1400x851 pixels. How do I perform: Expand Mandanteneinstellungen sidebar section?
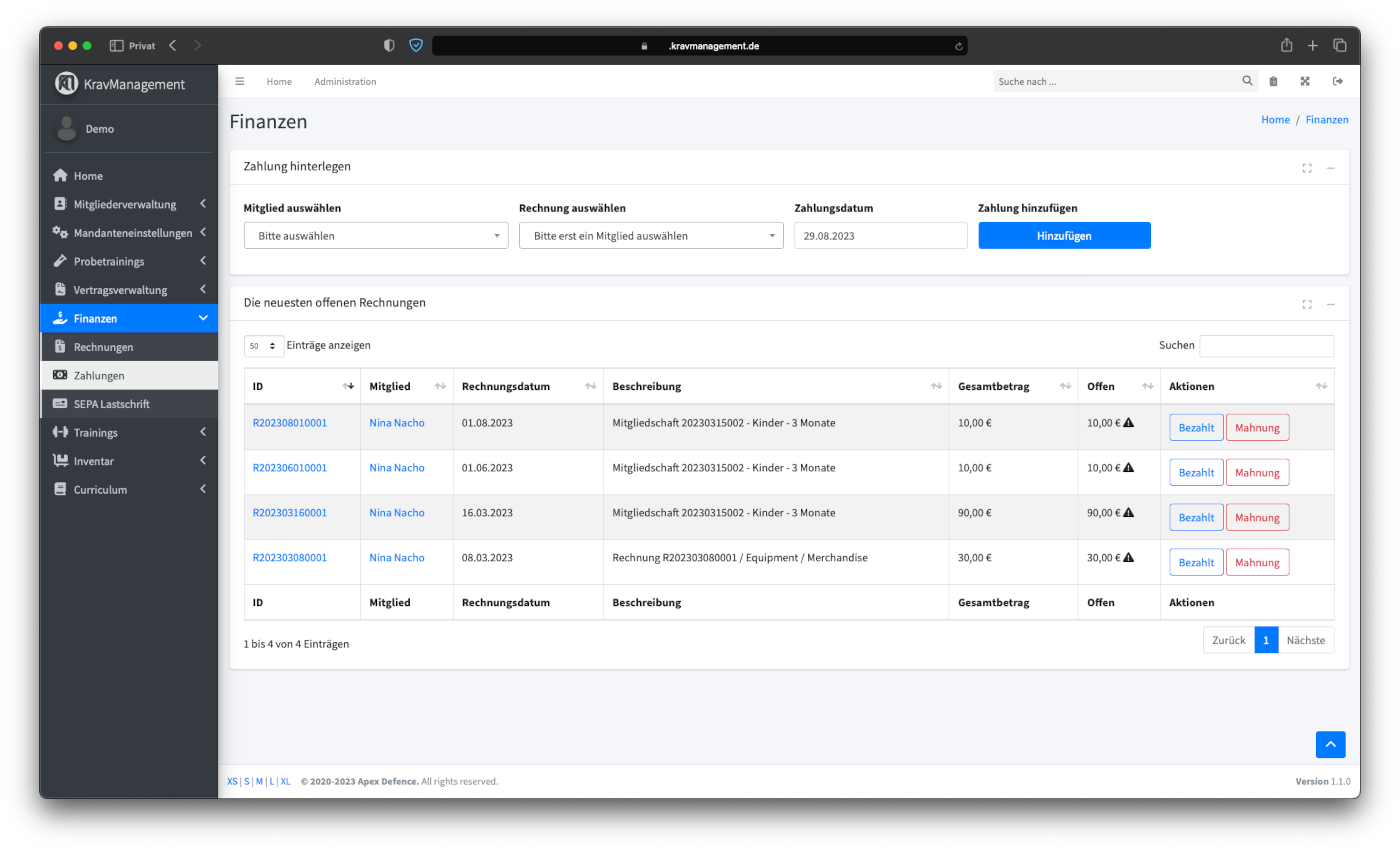pos(130,233)
